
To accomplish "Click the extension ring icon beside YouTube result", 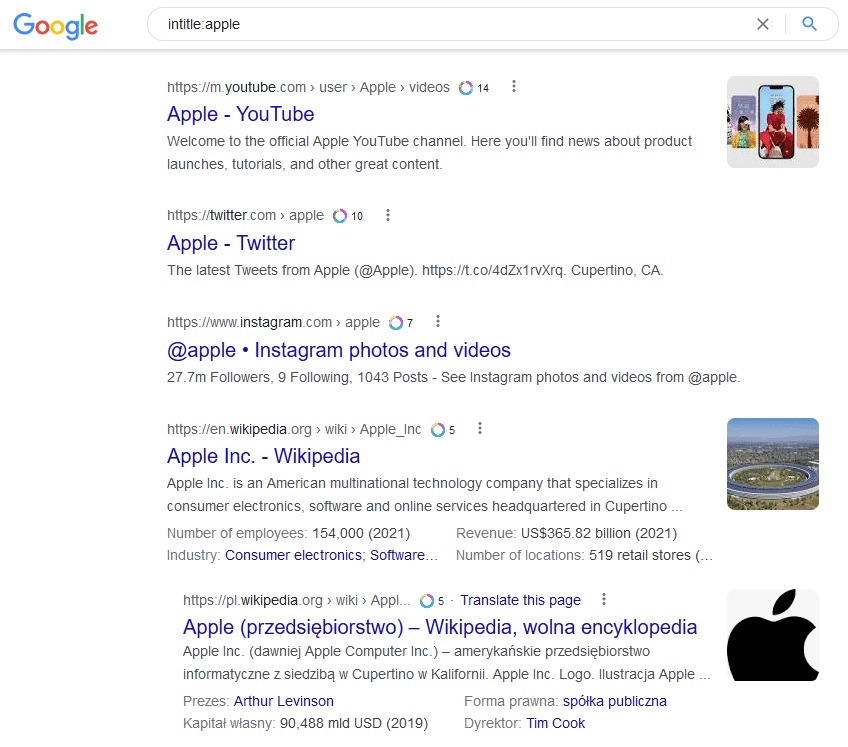I will [x=466, y=88].
